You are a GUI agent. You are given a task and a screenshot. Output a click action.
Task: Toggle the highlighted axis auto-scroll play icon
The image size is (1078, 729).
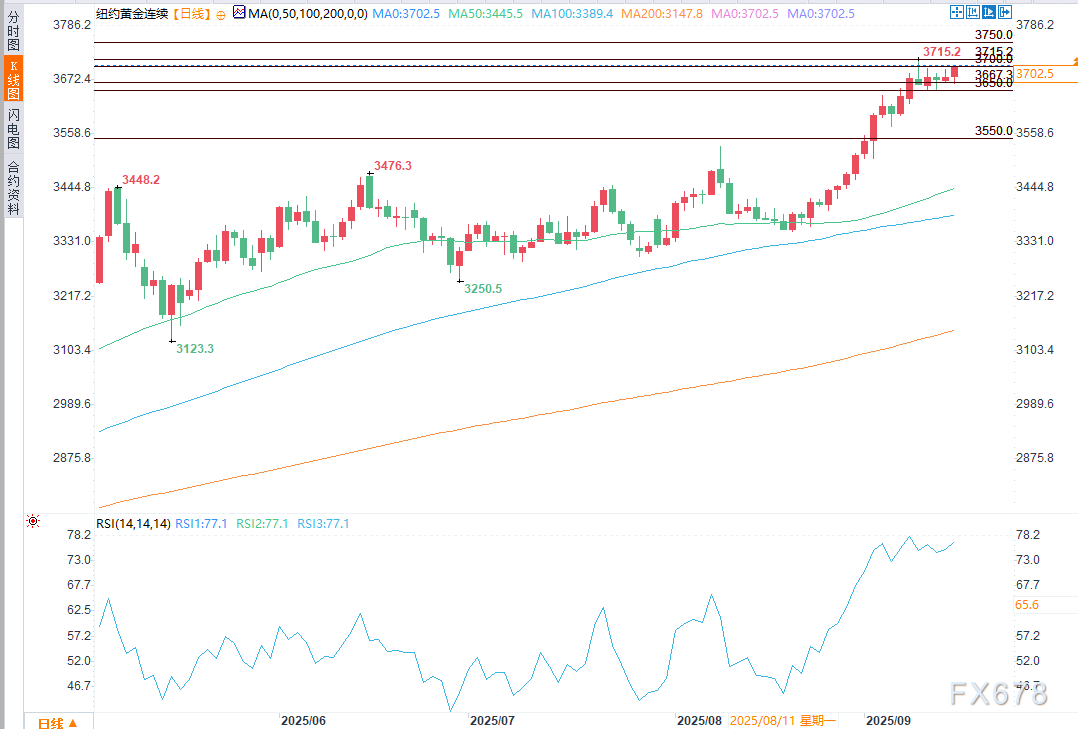pos(990,13)
